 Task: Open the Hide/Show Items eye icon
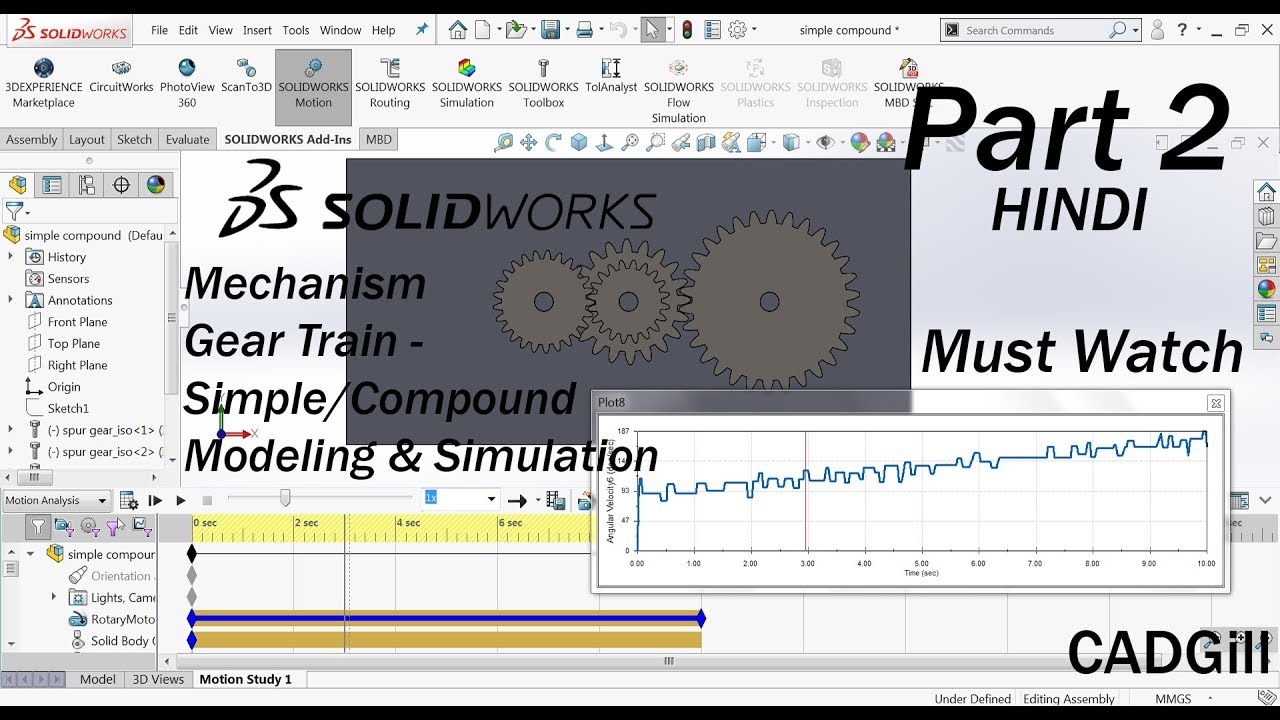tap(825, 143)
